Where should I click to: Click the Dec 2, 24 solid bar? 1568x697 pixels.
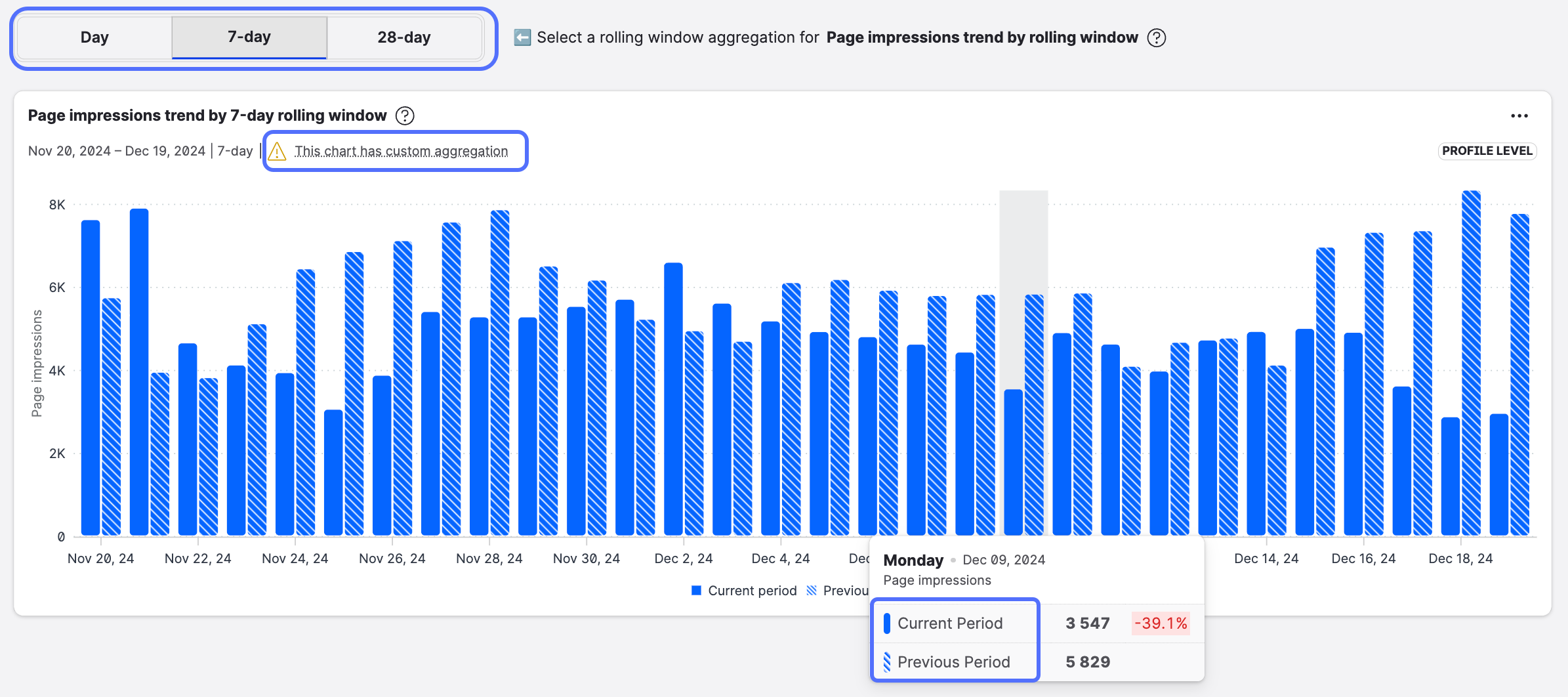pyautogui.click(x=673, y=399)
